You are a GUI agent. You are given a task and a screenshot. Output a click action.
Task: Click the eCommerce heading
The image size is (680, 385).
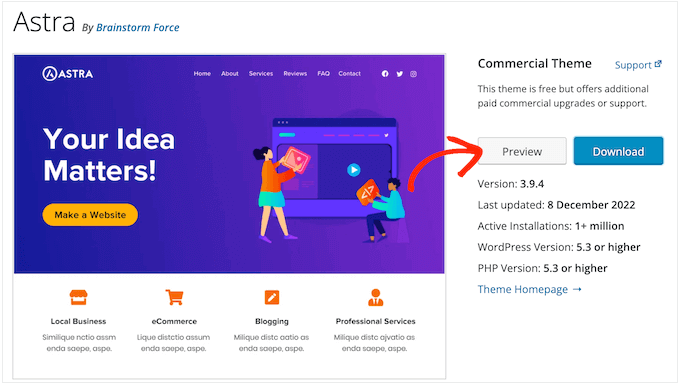pyautogui.click(x=174, y=321)
